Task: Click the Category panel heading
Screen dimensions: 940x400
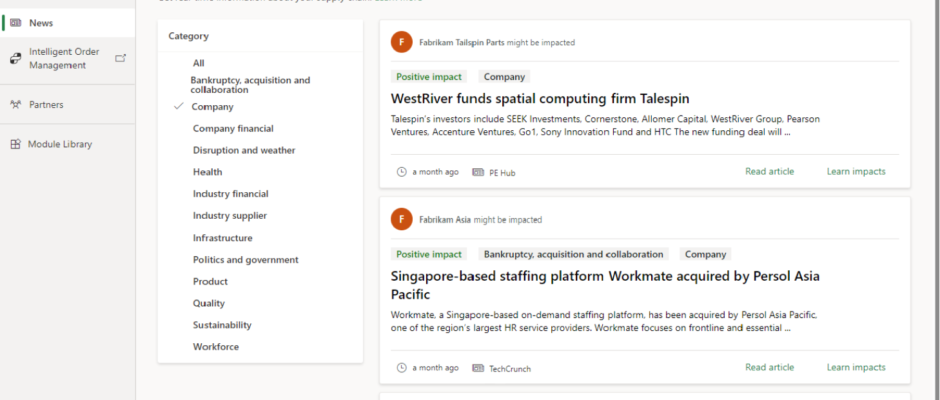Action: [189, 36]
